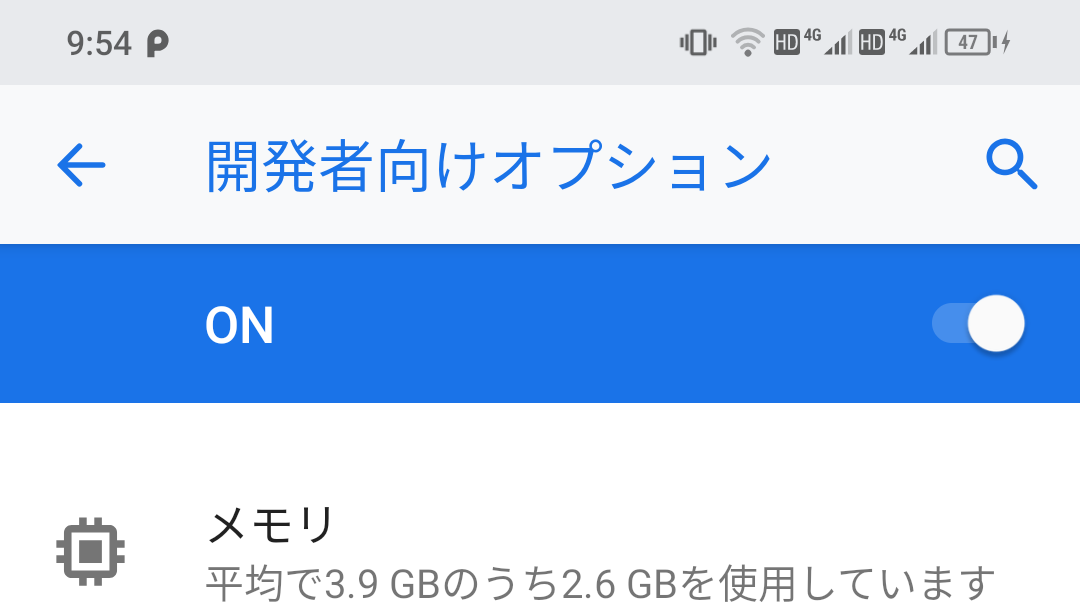Tap the ON label in blue bar
The image size is (1080, 607).
pyautogui.click(x=239, y=325)
